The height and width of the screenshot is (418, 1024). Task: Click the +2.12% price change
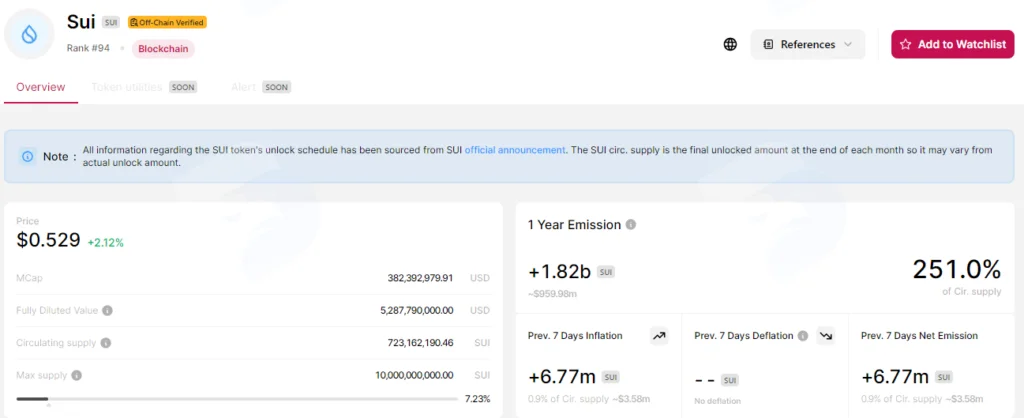106,243
